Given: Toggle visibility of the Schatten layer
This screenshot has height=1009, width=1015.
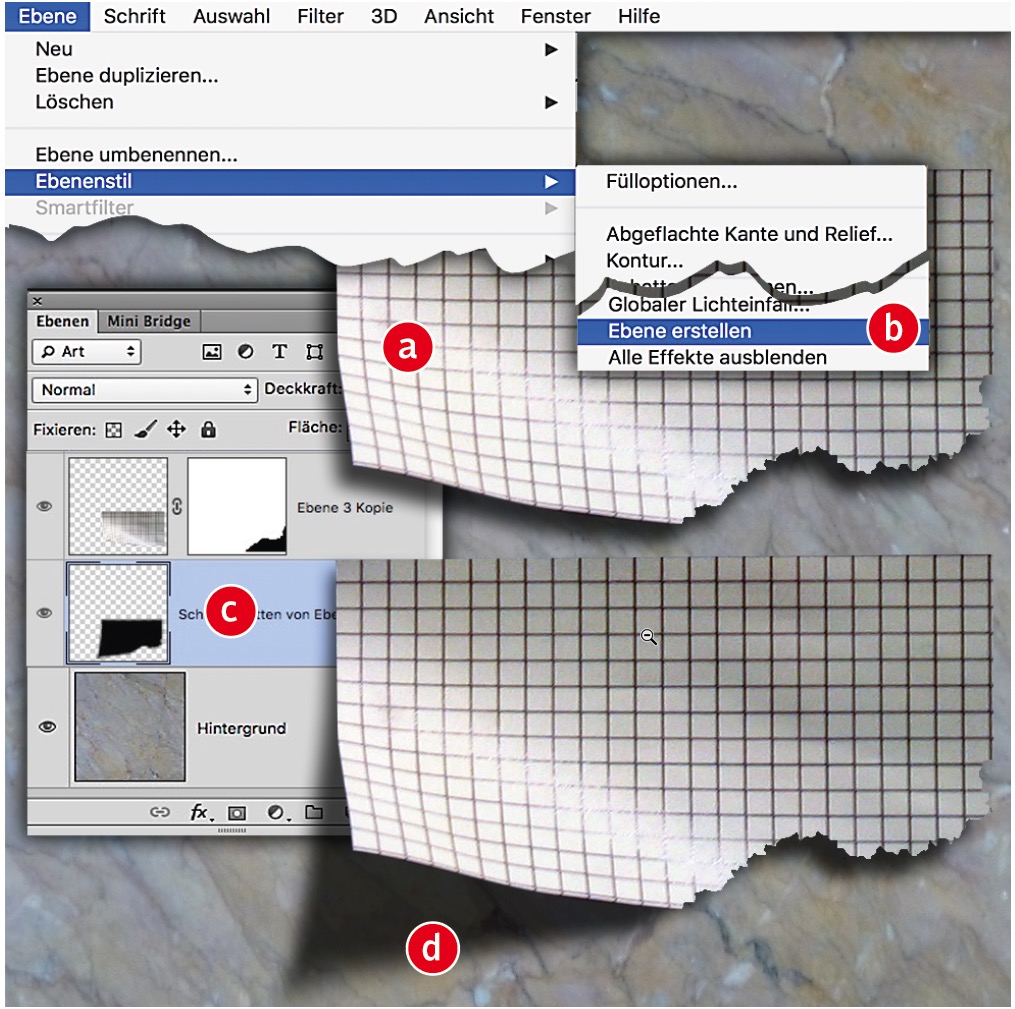Looking at the screenshot, I should tap(44, 613).
